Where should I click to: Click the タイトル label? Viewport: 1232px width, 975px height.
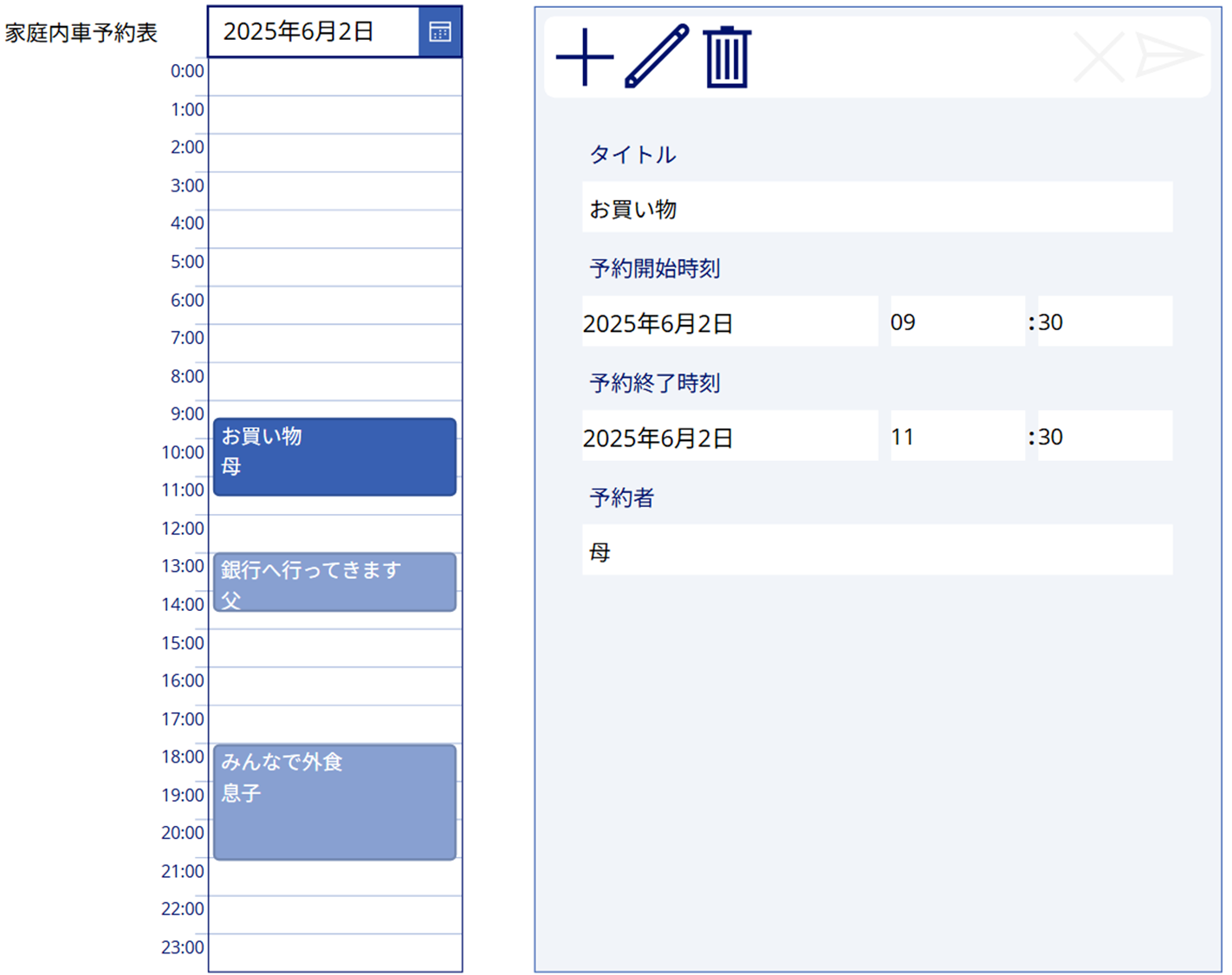(632, 155)
